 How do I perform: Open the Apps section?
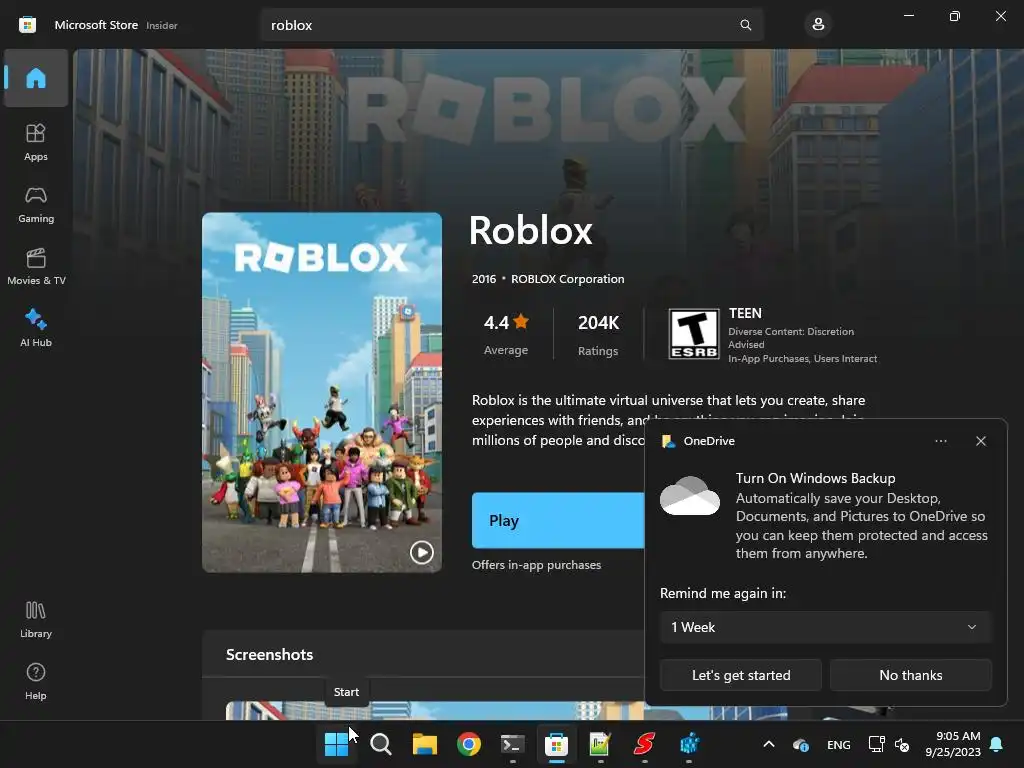click(x=36, y=142)
